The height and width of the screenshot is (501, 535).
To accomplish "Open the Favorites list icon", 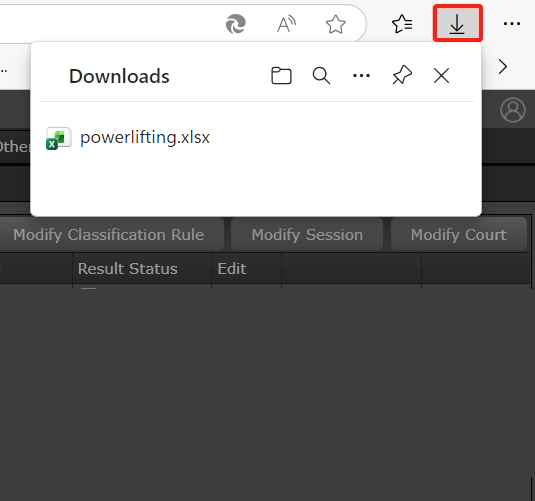I will (402, 24).
